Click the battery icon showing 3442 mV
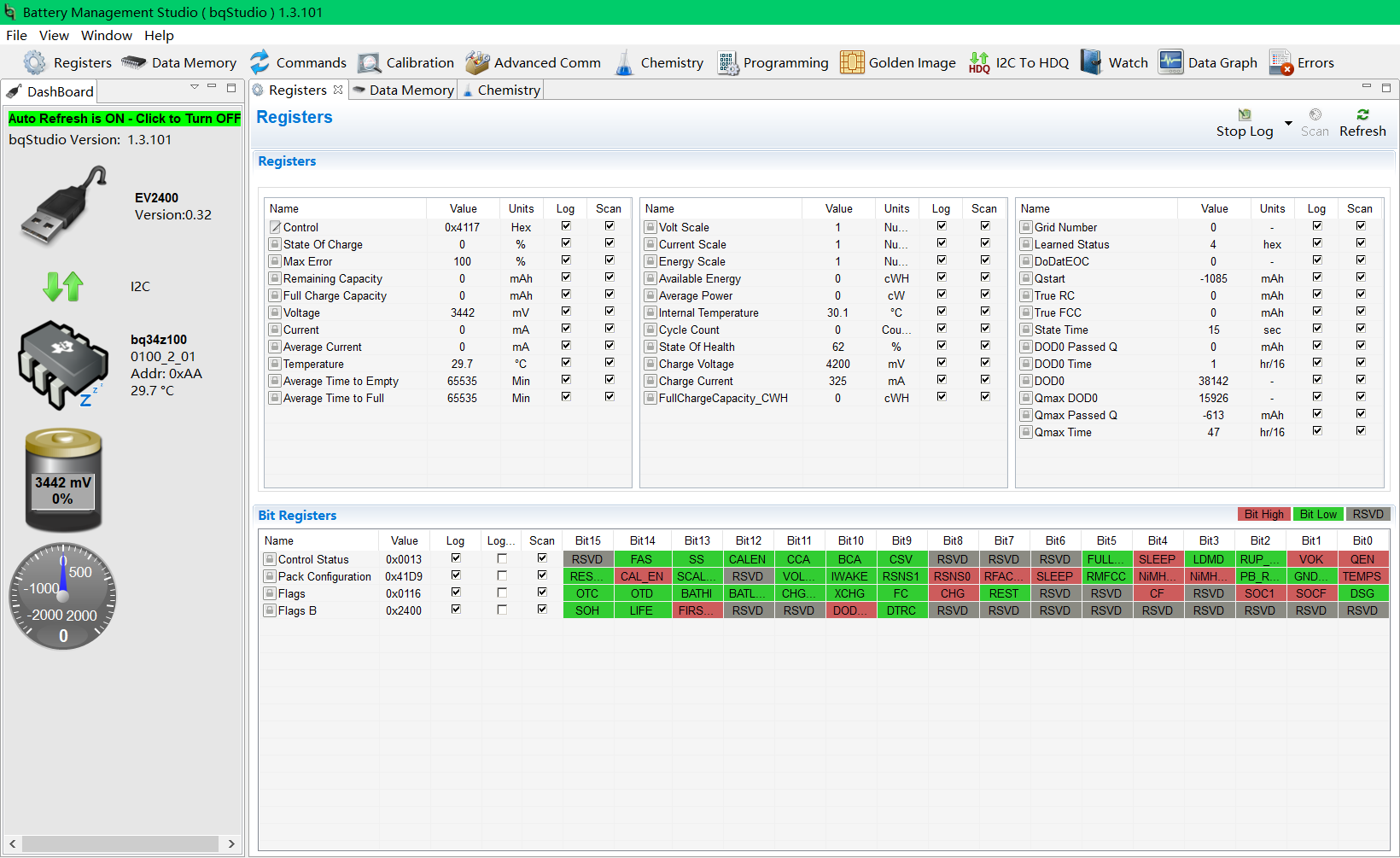1400x858 pixels. pos(63,480)
